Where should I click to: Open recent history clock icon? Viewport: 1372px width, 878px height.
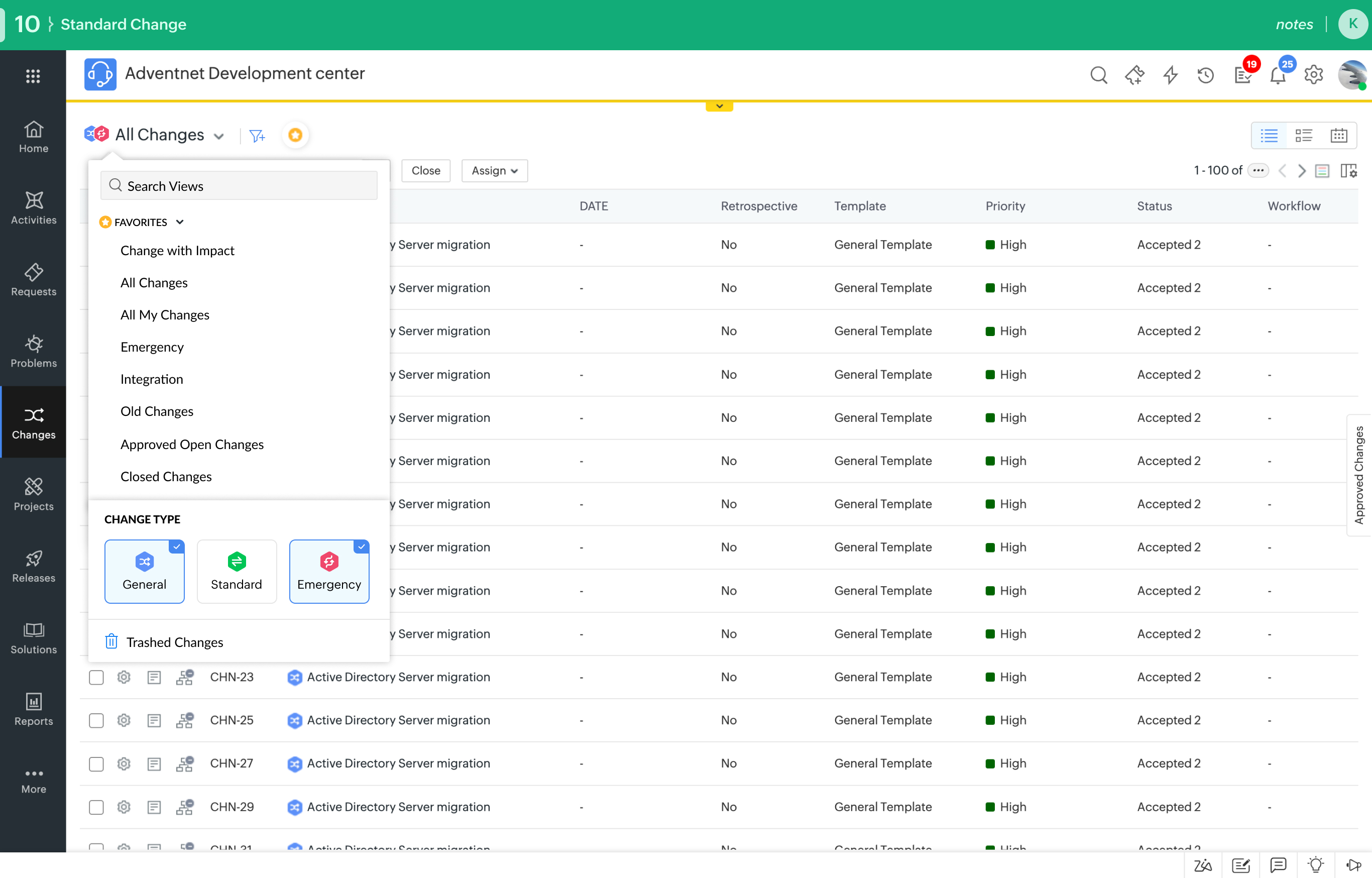tap(1206, 75)
